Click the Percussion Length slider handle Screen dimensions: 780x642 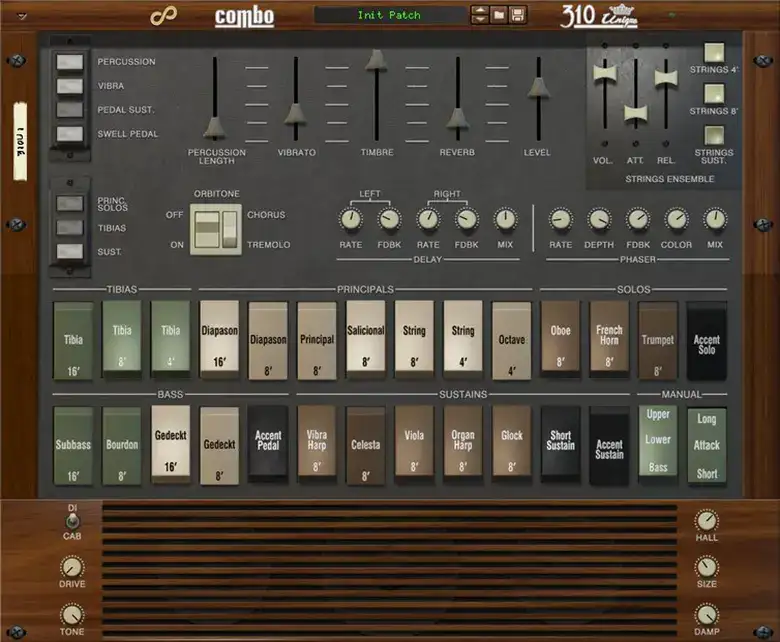point(215,127)
